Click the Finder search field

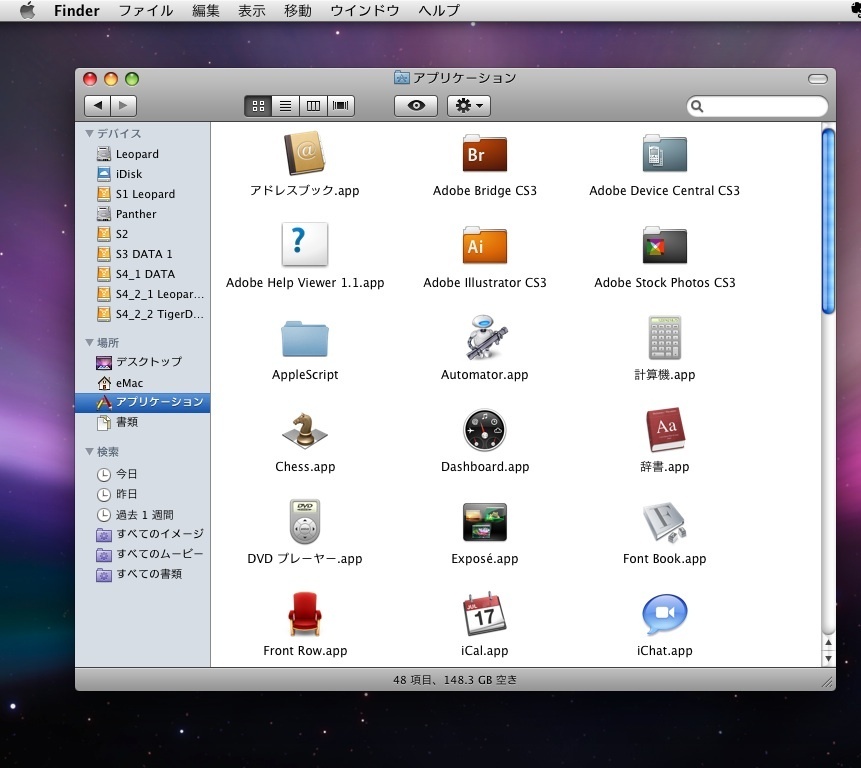click(x=764, y=106)
